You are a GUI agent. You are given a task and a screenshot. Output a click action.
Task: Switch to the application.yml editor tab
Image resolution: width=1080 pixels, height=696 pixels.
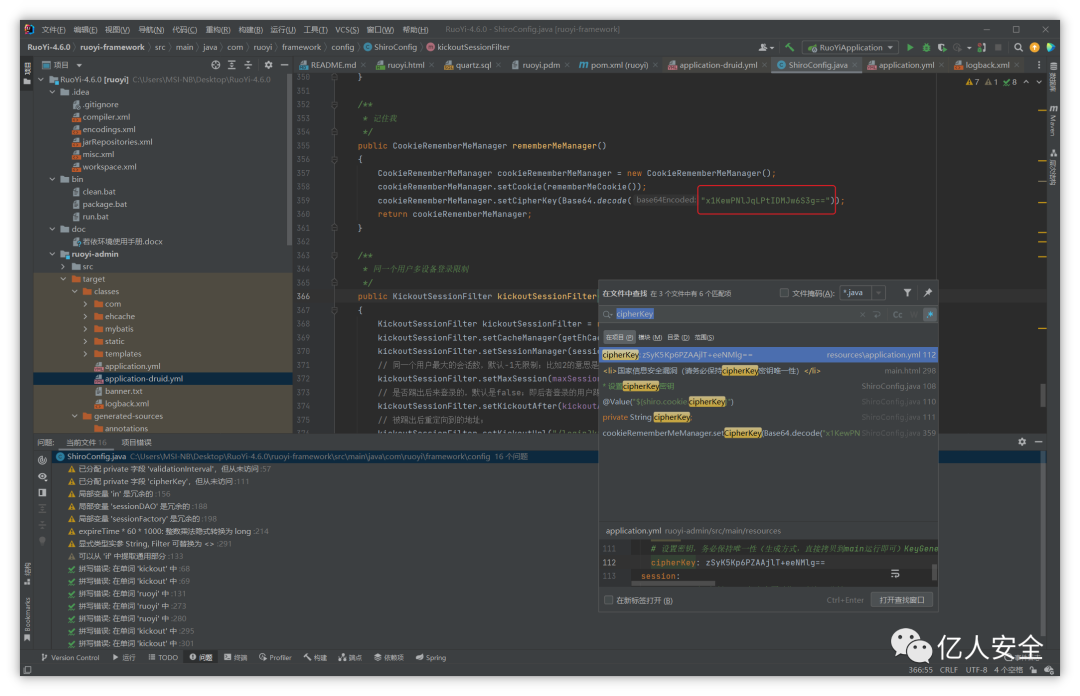(x=905, y=65)
